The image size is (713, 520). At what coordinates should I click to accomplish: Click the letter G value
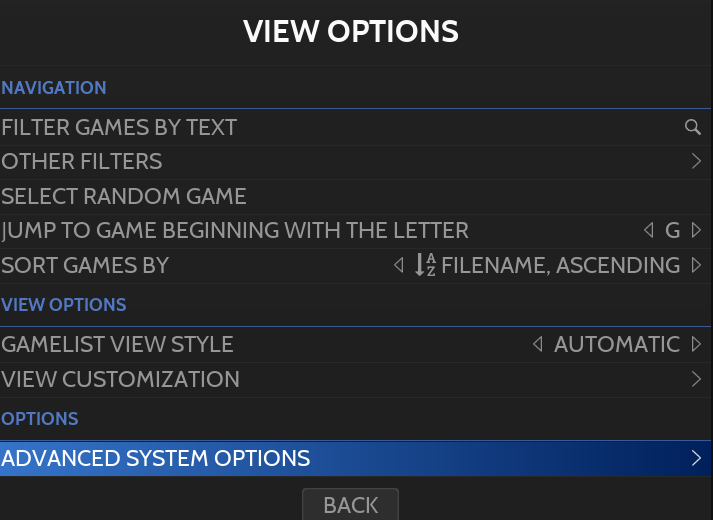pos(673,231)
